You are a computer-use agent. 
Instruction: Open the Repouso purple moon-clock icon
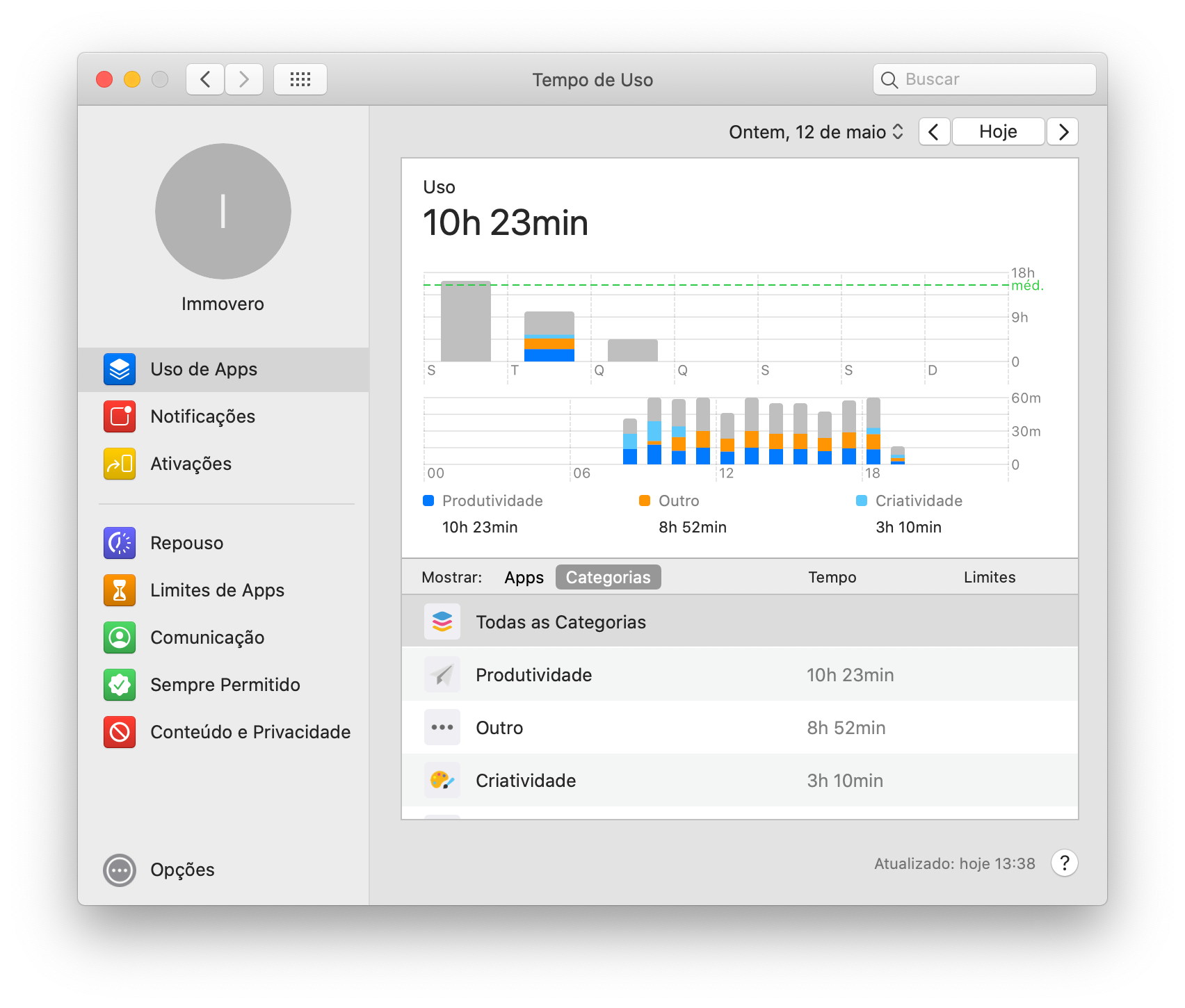coord(120,543)
